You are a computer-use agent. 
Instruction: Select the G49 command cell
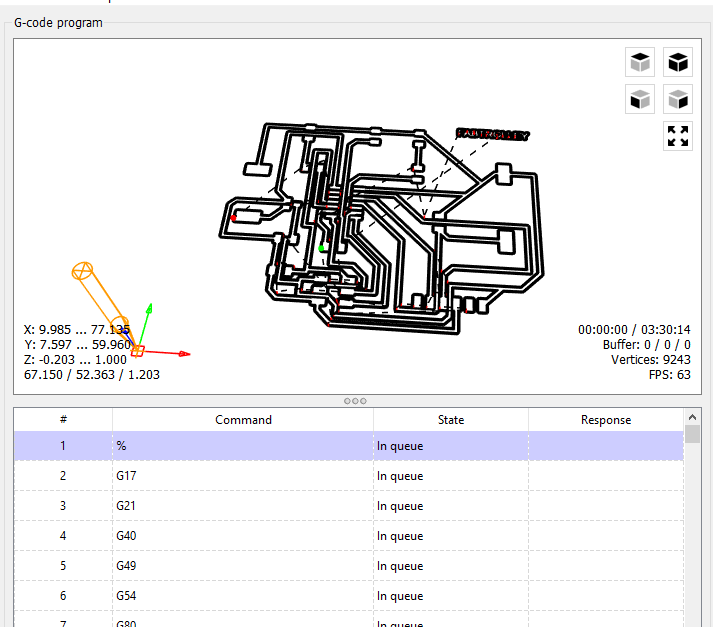click(x=243, y=566)
